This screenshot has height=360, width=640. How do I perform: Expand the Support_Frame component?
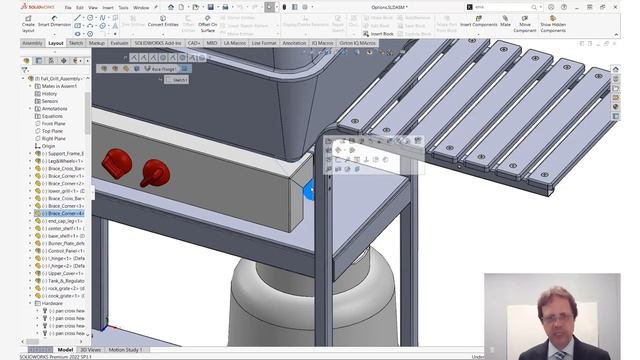[30, 153]
